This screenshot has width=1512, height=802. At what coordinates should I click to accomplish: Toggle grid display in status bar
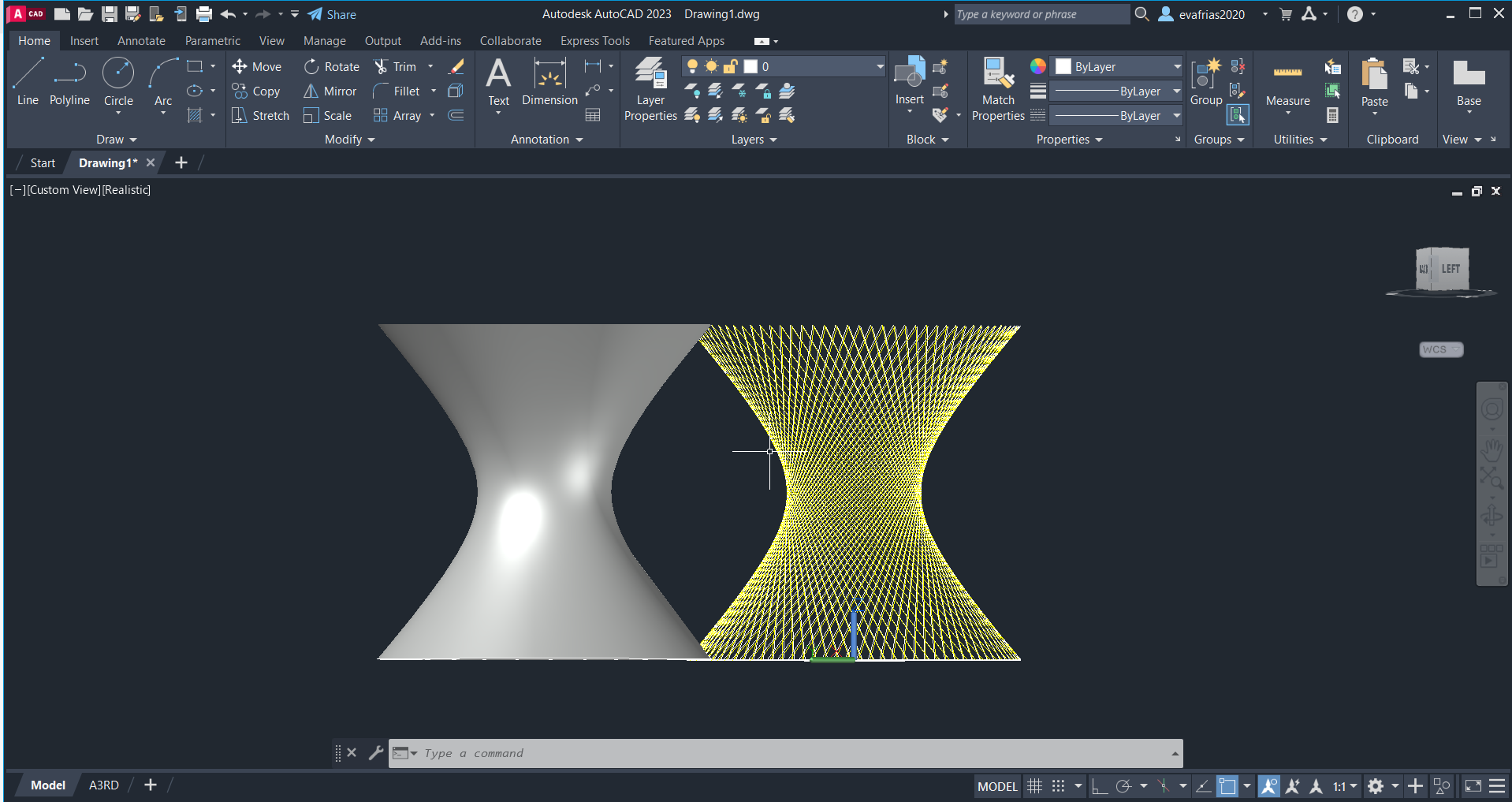pyautogui.click(x=1034, y=786)
